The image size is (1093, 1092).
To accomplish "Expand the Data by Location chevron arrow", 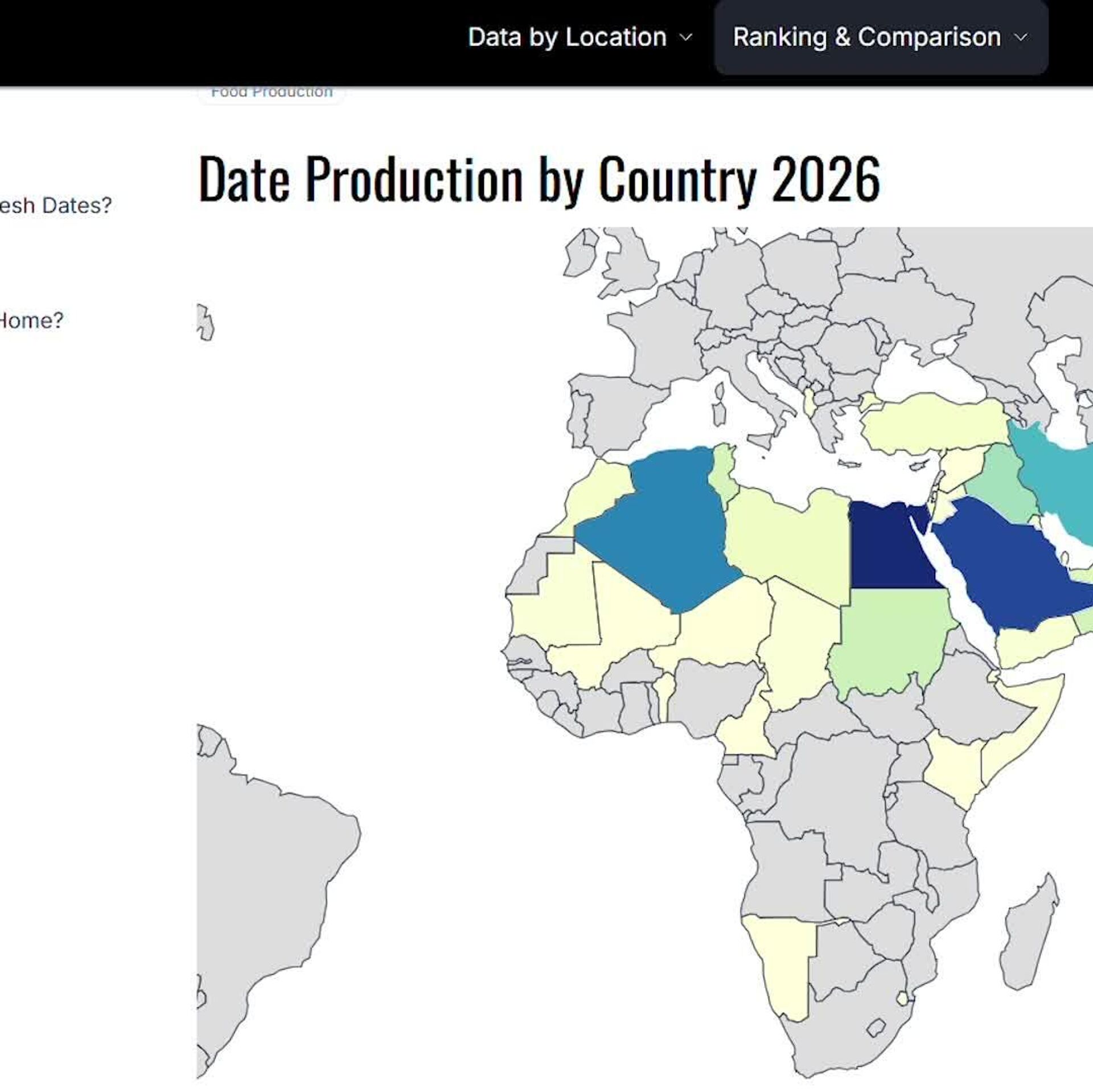I will point(686,38).
